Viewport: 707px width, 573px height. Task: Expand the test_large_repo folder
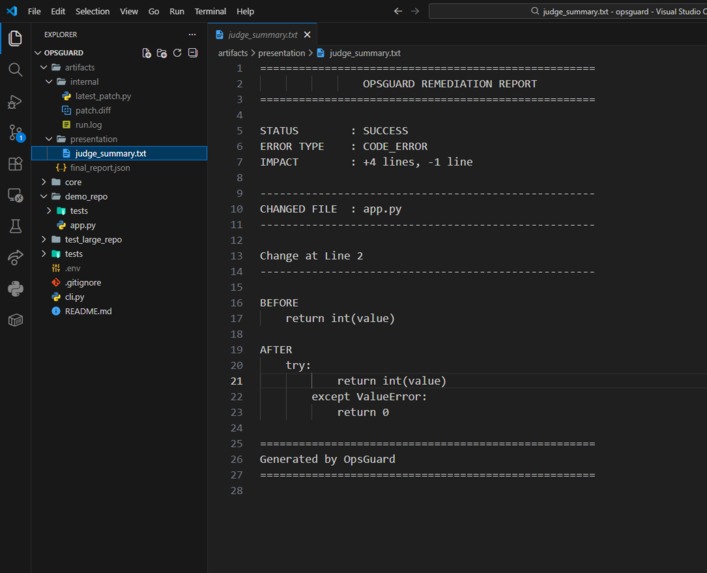tap(44, 239)
